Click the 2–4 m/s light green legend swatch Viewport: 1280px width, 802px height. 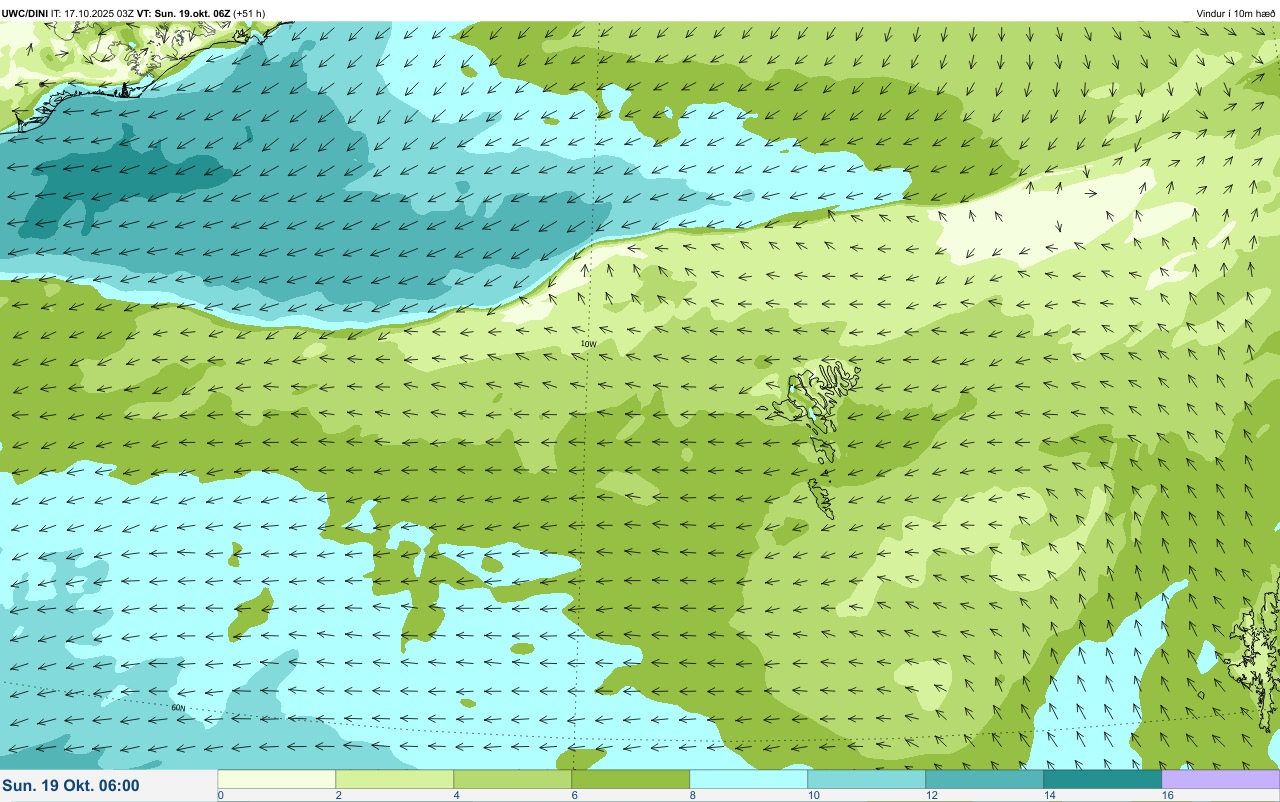(395, 778)
